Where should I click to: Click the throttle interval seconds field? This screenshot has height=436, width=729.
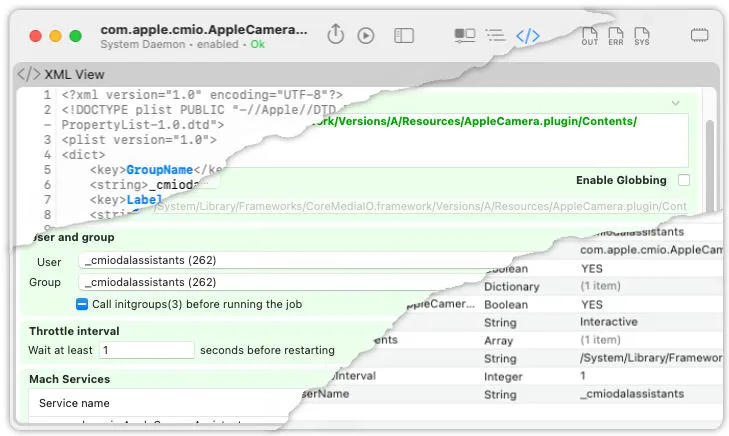tap(146, 351)
